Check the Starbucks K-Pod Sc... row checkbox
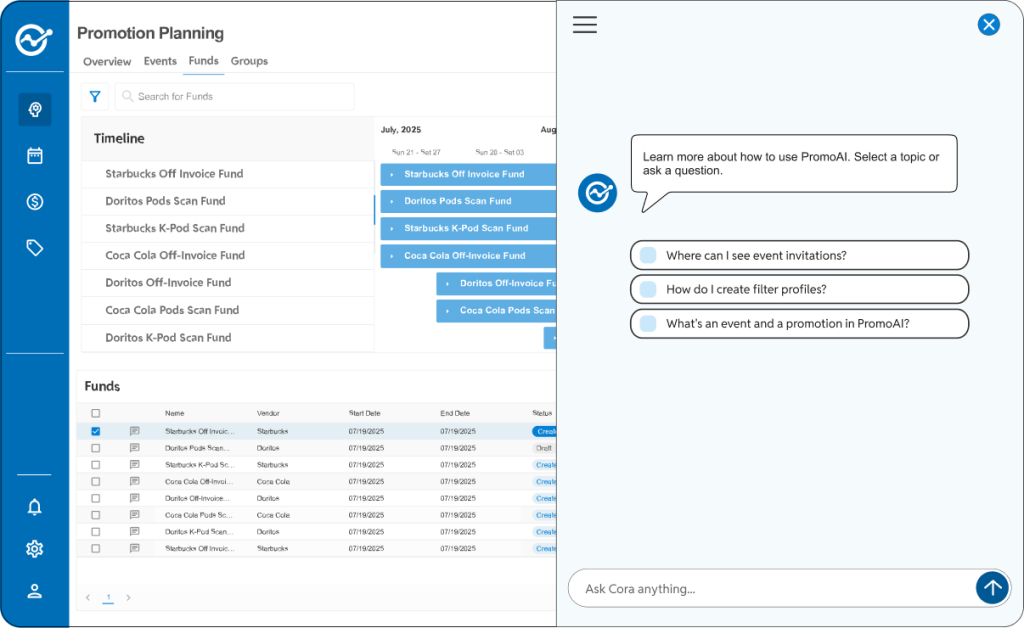 click(96, 465)
